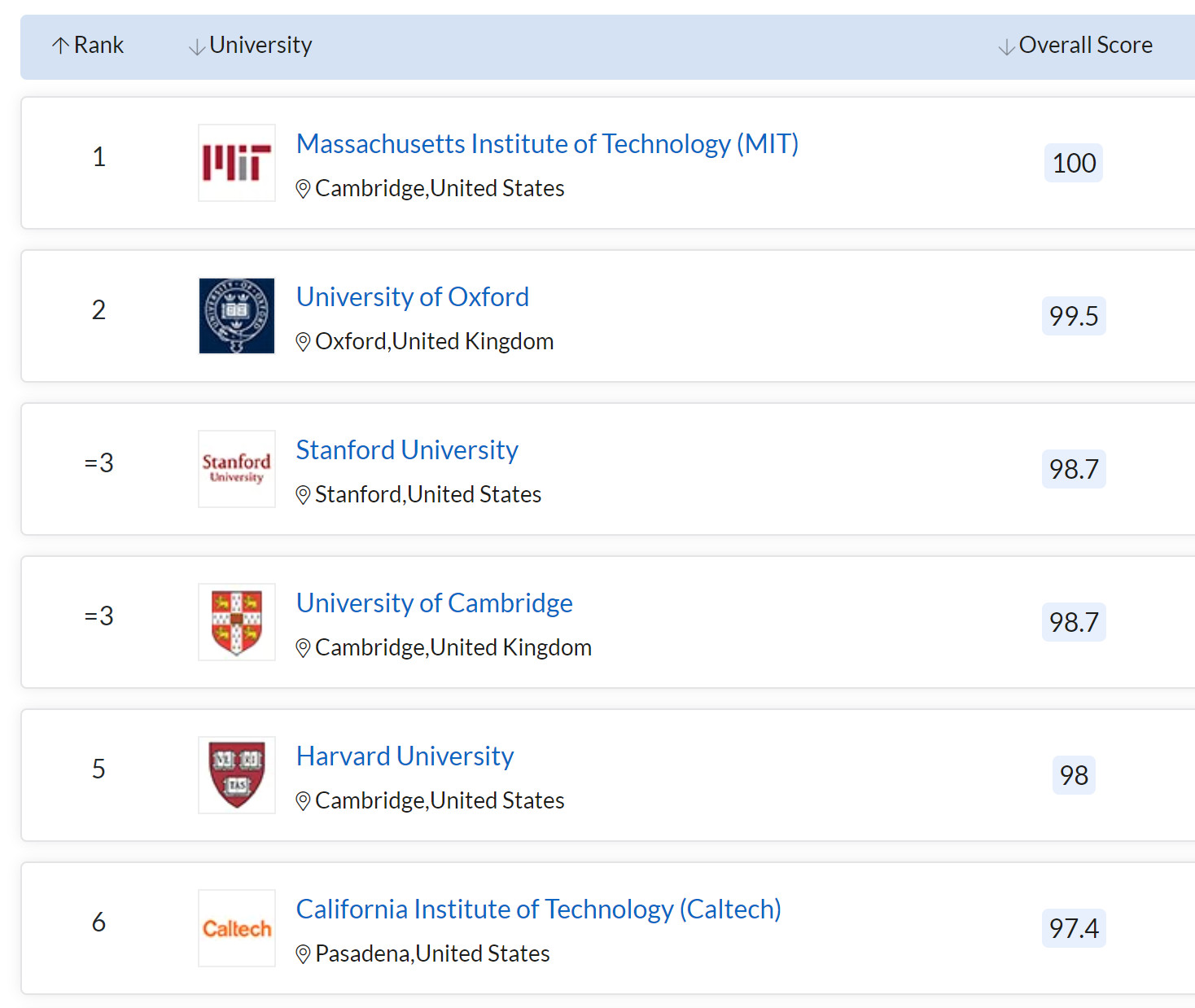Click the University of Oxford crest logo

coord(237,316)
